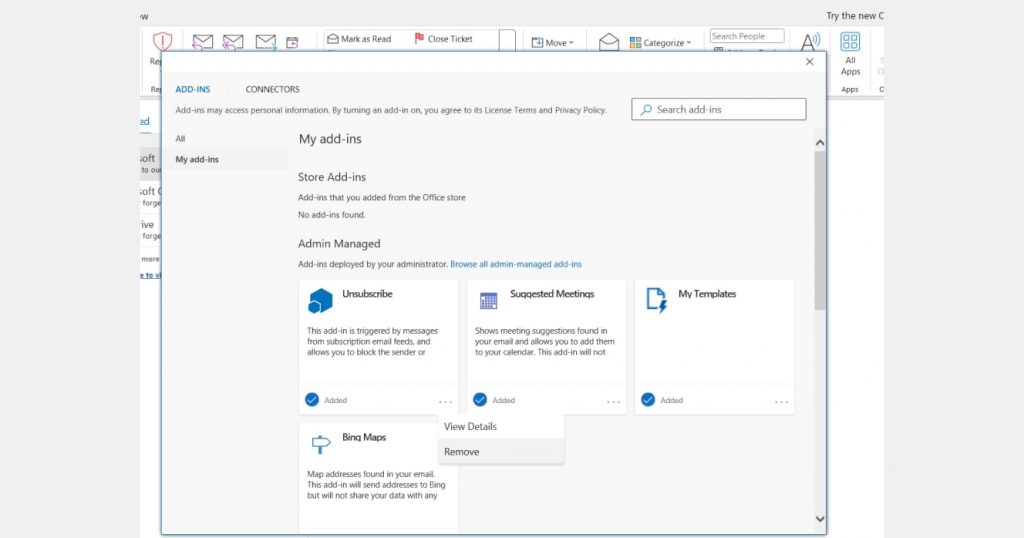This screenshot has width=1024, height=538.
Task: Click the Suggested Meetings calendar icon
Action: pyautogui.click(x=488, y=300)
